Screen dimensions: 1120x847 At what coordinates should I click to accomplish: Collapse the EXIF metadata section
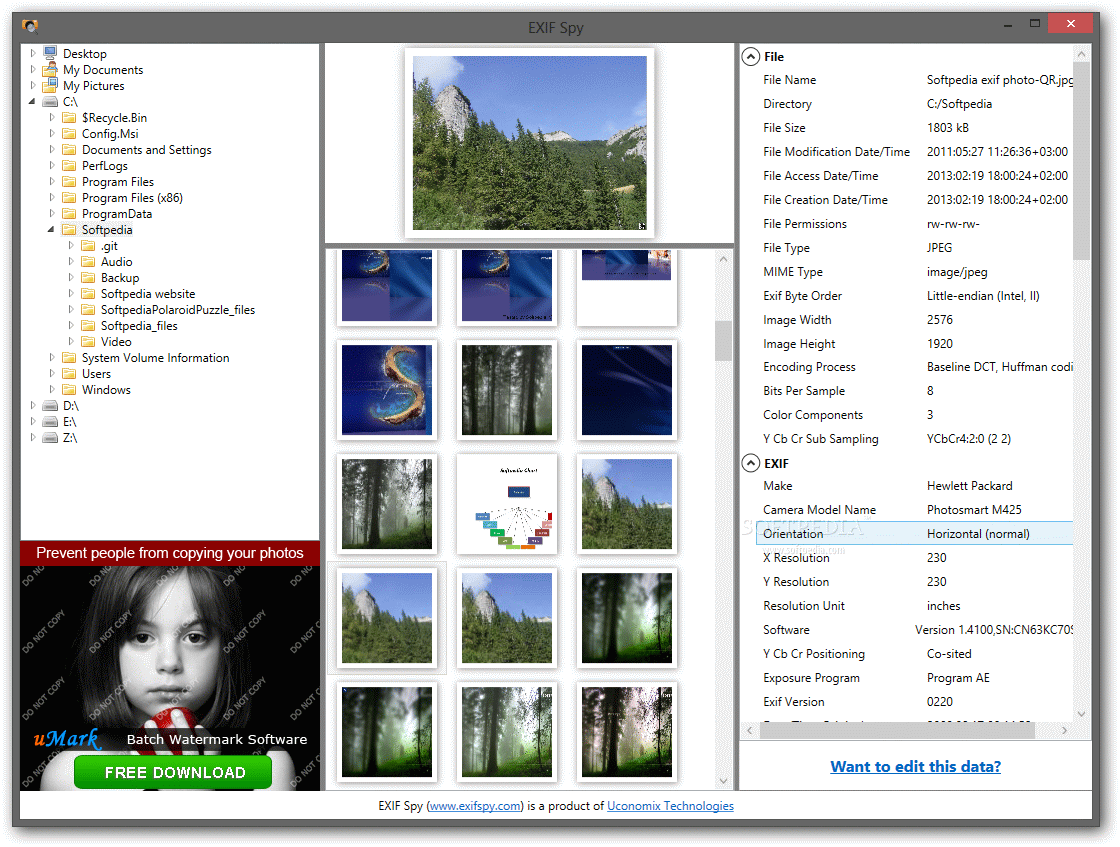point(751,463)
